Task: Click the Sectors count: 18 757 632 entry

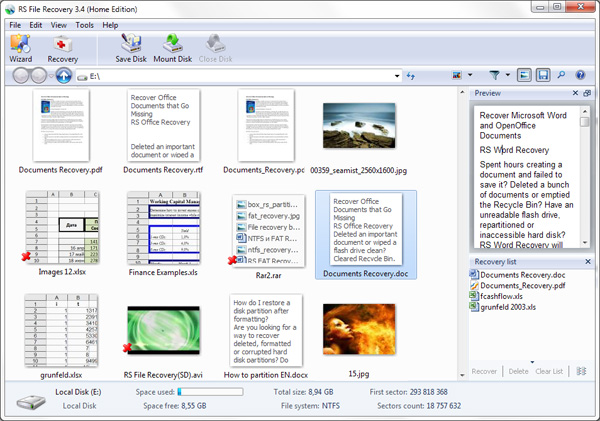Action: click(x=419, y=406)
